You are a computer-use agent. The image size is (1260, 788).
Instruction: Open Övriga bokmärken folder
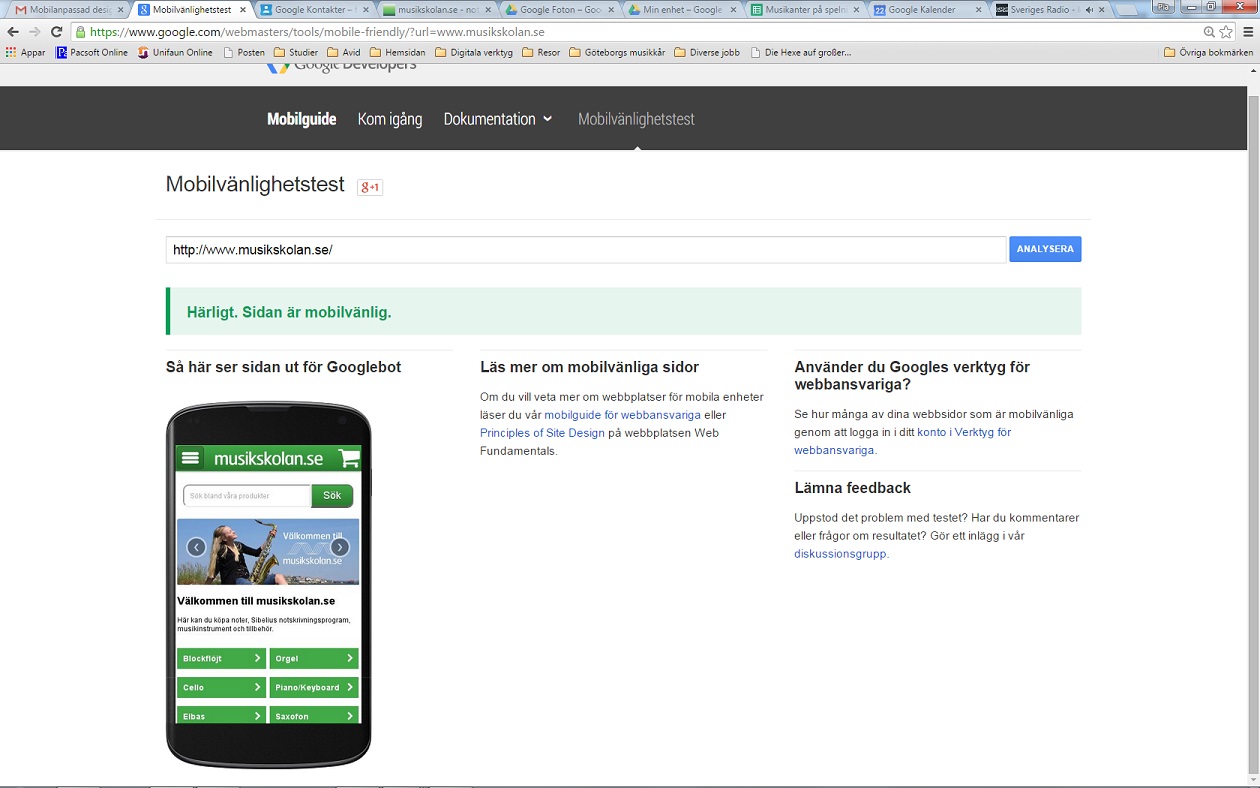1208,52
